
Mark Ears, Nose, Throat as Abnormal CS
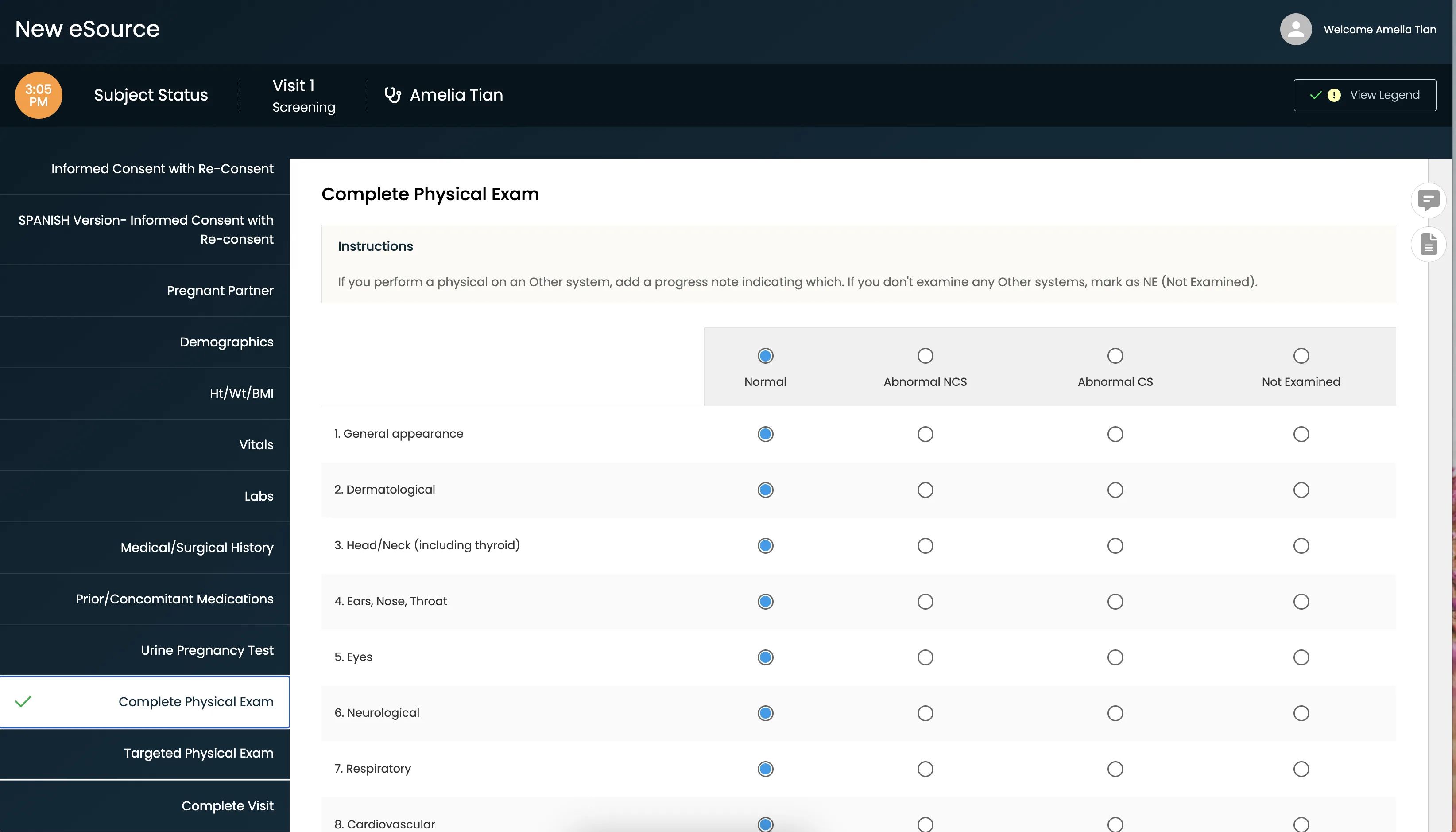tap(1115, 602)
